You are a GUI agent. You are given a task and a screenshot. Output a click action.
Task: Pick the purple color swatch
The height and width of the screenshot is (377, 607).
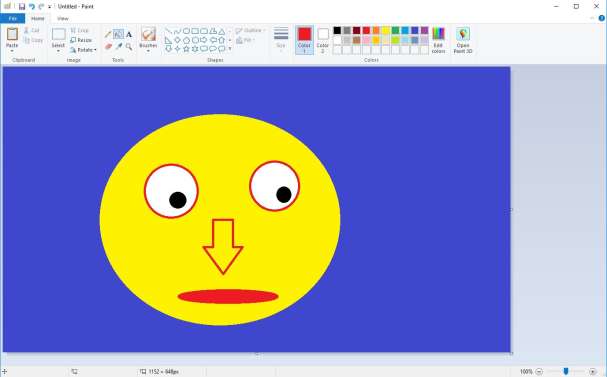point(424,30)
